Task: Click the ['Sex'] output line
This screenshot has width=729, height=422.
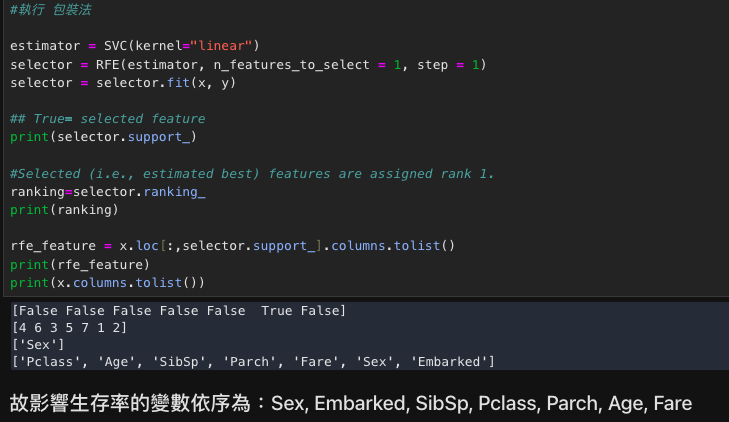Action: (38, 345)
